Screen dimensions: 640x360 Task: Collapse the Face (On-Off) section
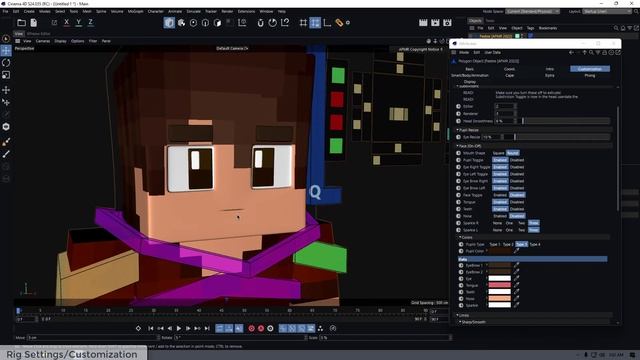[458, 146]
